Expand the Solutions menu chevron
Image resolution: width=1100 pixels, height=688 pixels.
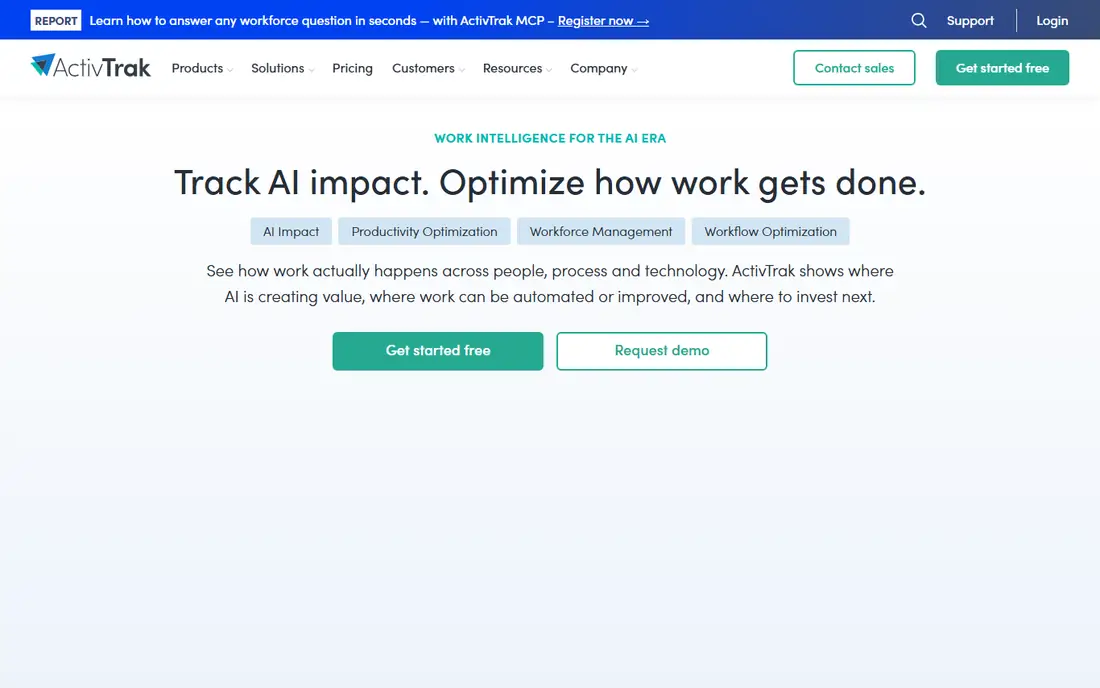[x=311, y=69]
